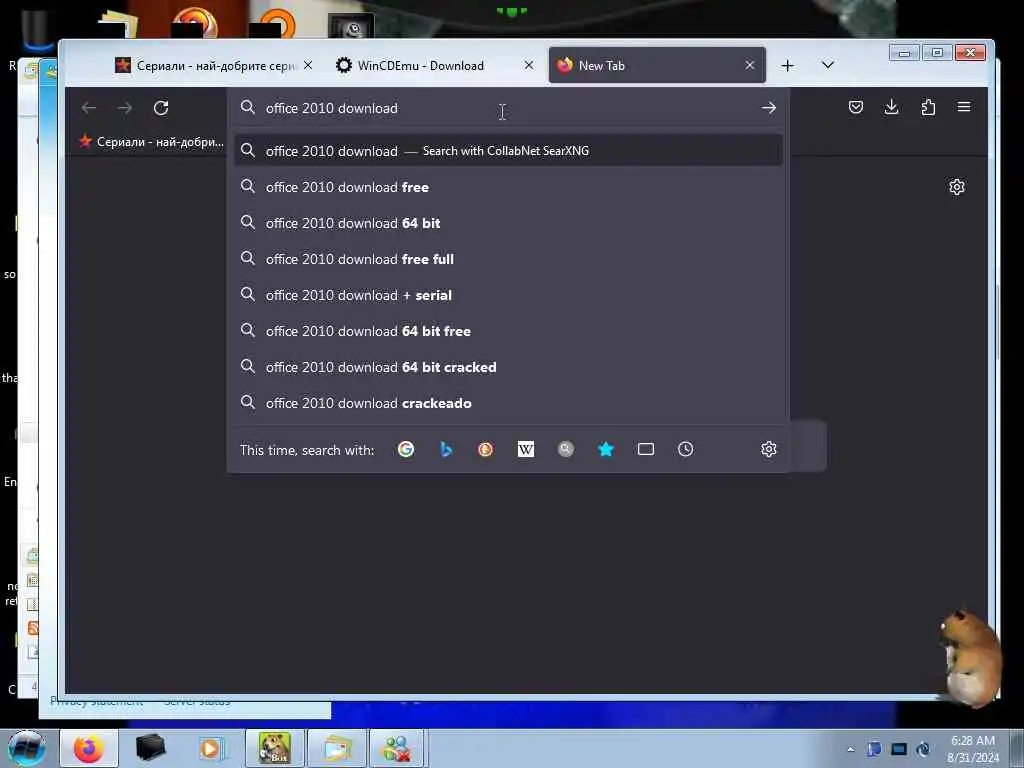Screen dimensions: 1024x768
Task: Open a new tab with plus button
Action: click(788, 65)
